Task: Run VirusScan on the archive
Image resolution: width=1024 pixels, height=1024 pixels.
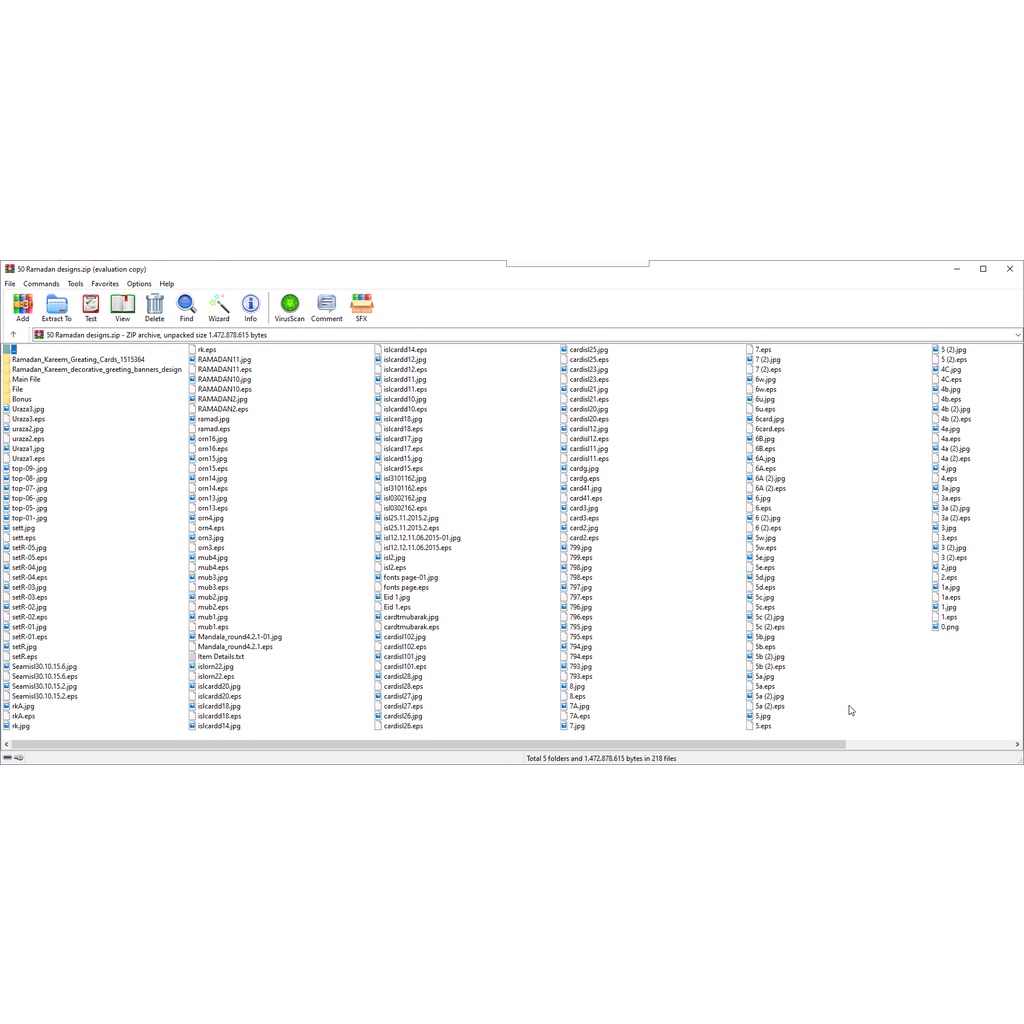Action: point(289,307)
